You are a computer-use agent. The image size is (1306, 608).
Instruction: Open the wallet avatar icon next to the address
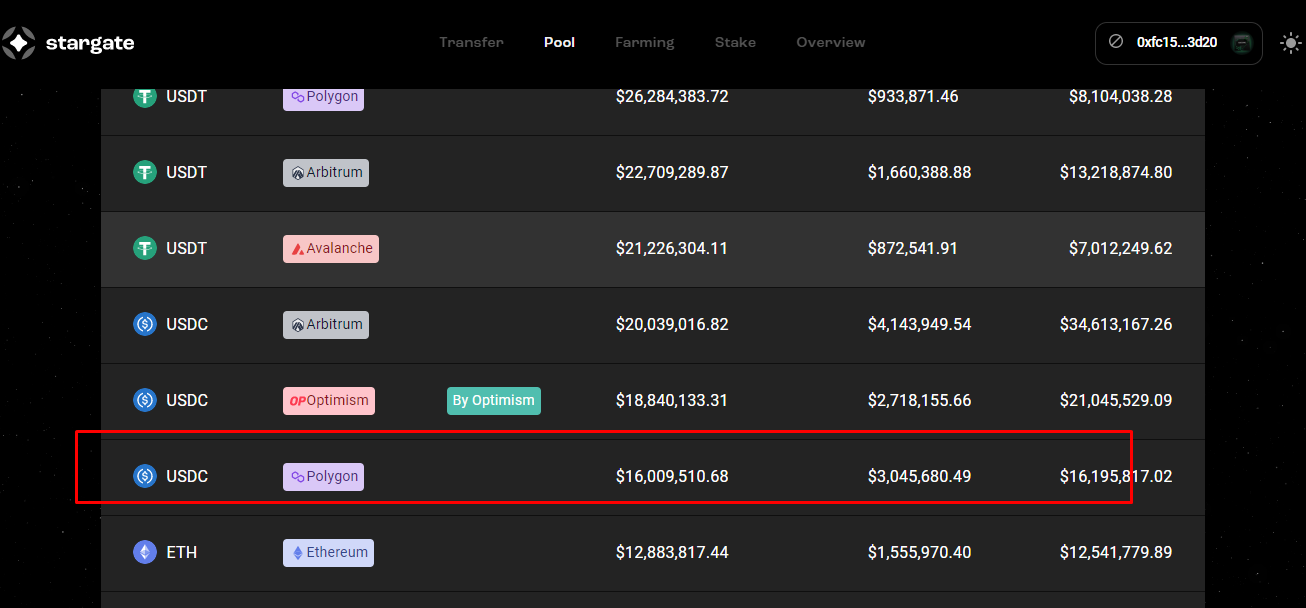pyautogui.click(x=1242, y=43)
